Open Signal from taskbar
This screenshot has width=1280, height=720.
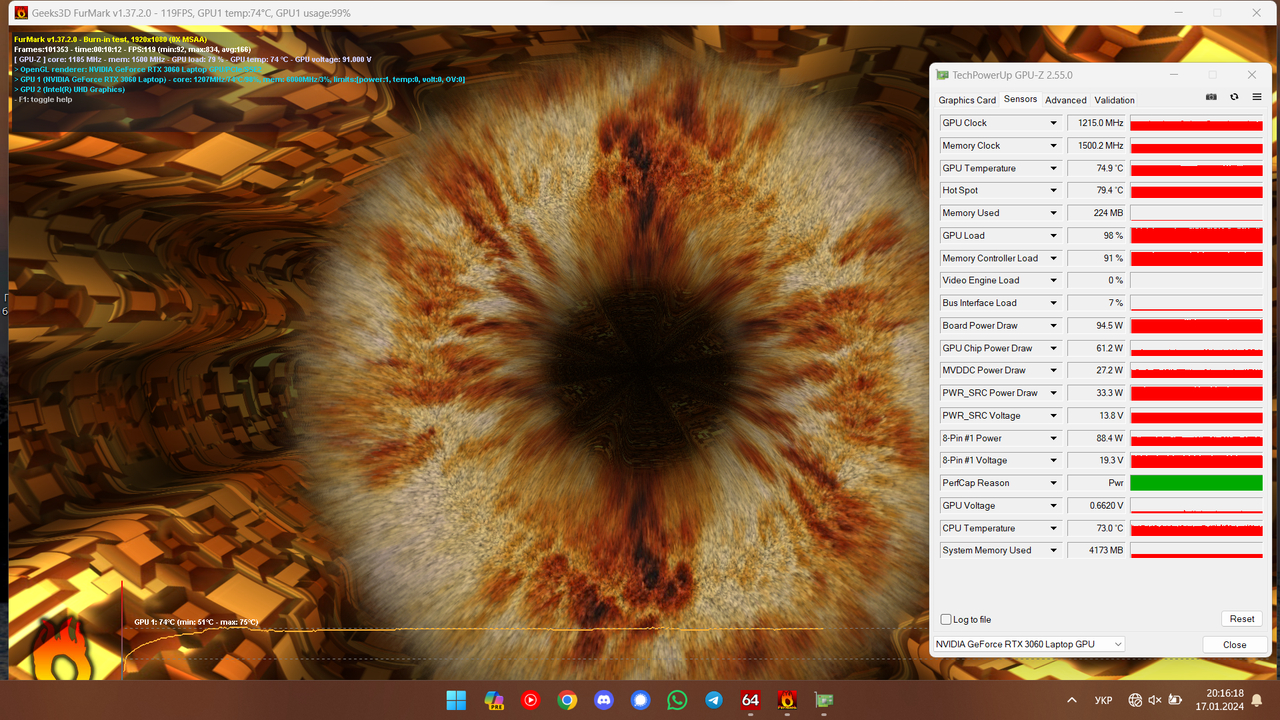[x=641, y=700]
